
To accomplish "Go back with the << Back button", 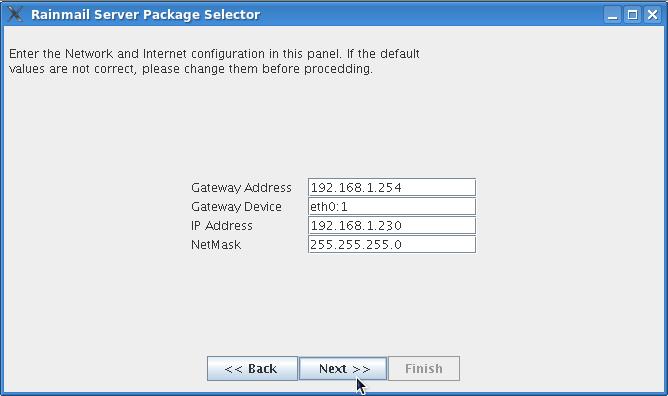I will [252, 368].
